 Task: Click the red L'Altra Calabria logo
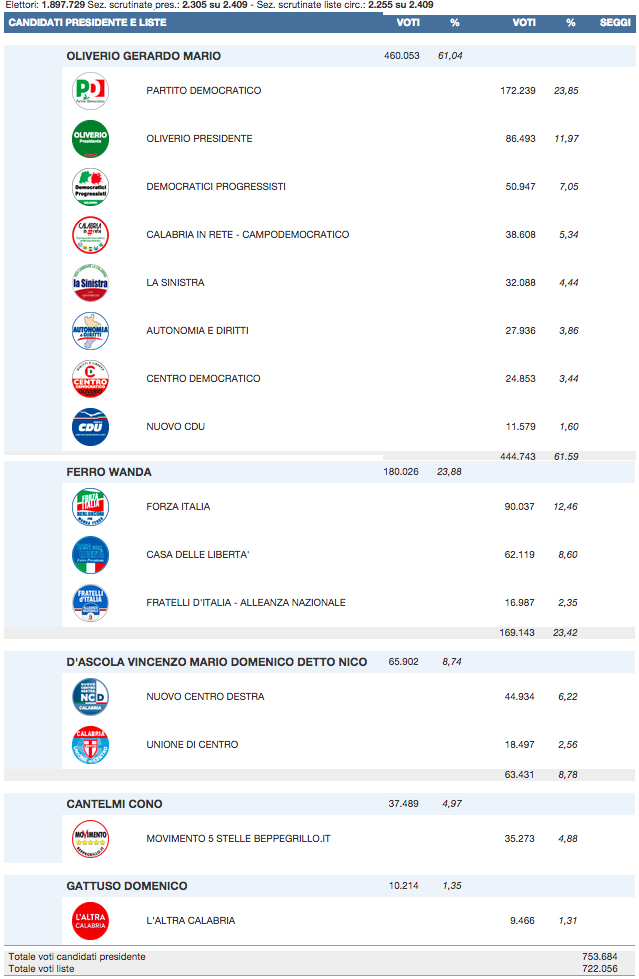pos(90,920)
